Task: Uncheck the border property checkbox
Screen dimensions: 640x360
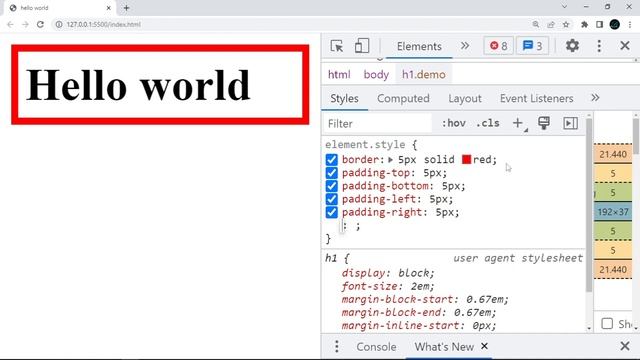Action: click(x=331, y=160)
